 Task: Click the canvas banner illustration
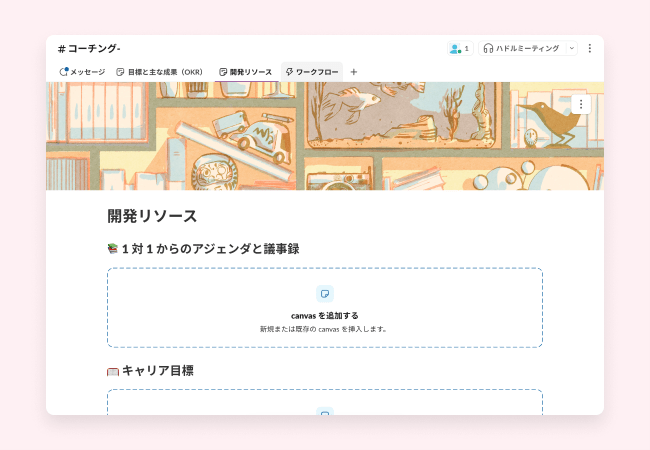325,136
